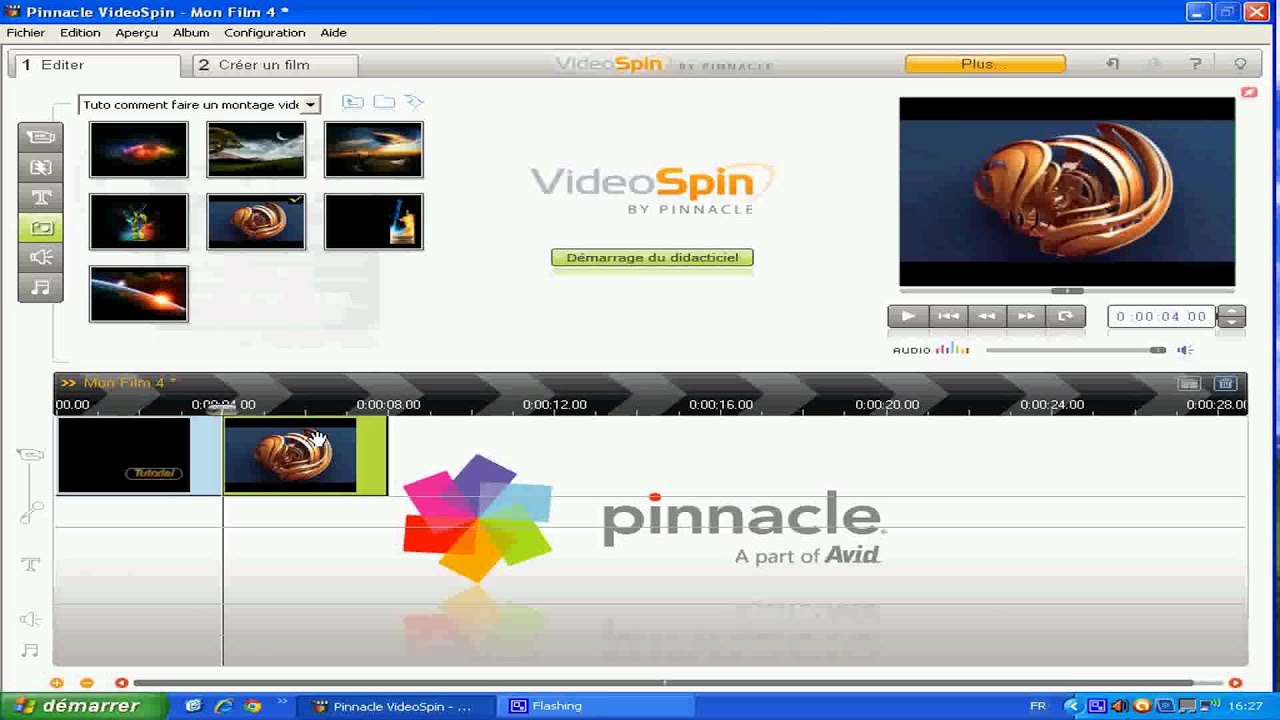Screen dimensions: 1280x720
Task: Click the rewind button
Action: click(986, 316)
